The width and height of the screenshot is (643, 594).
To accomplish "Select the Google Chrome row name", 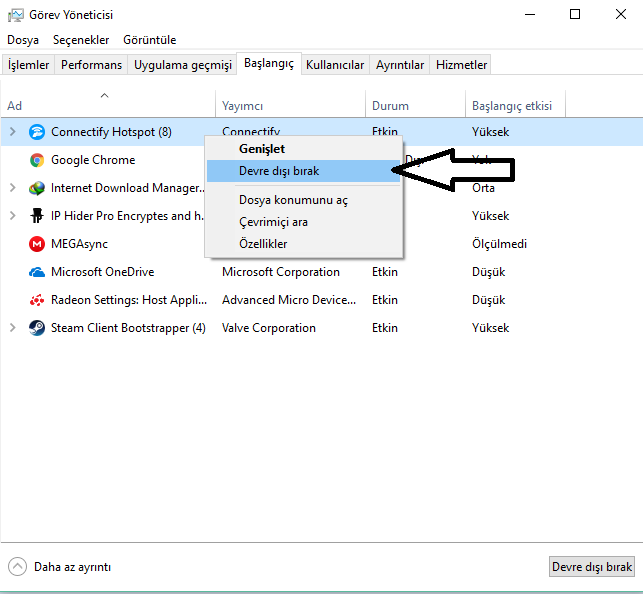I will click(93, 160).
